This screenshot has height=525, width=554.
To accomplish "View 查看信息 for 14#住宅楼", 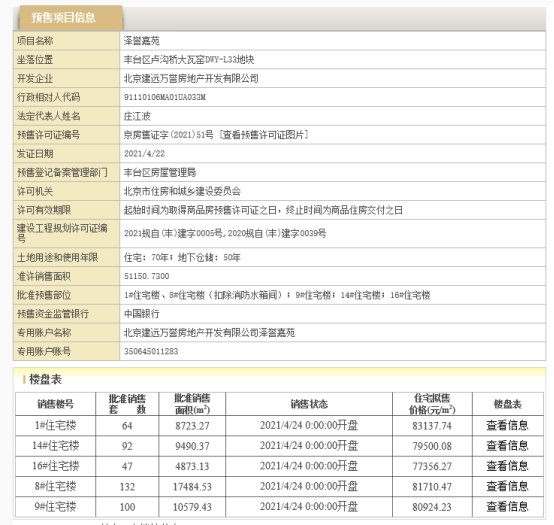I will [x=507, y=446].
